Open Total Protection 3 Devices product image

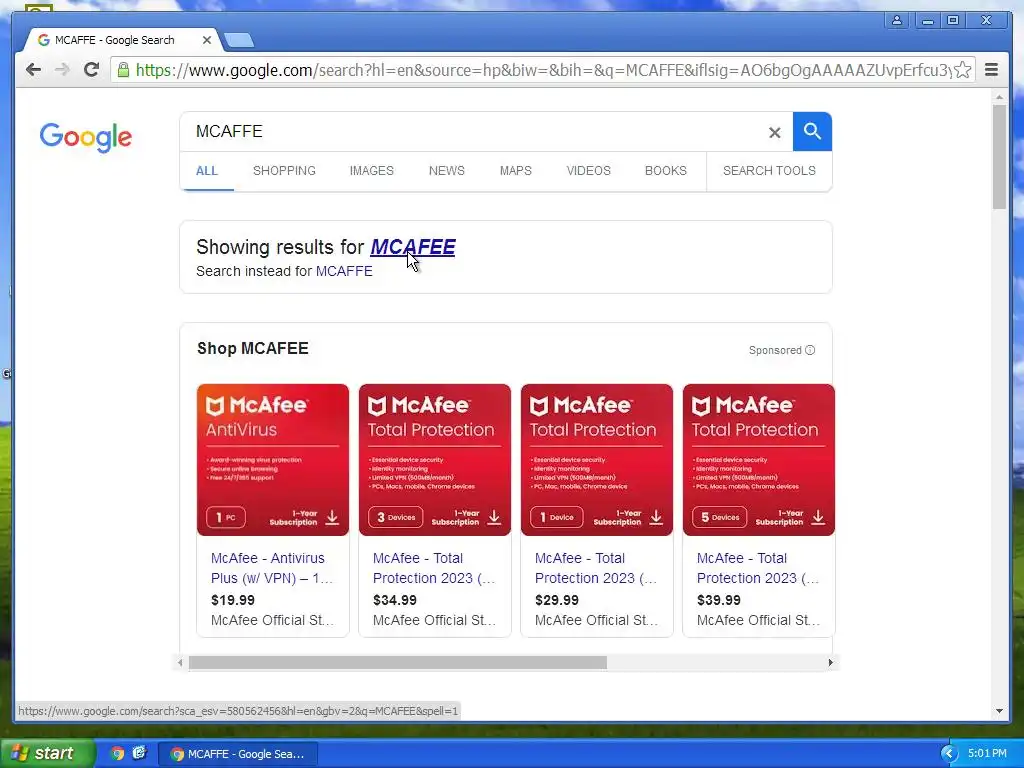(x=435, y=460)
